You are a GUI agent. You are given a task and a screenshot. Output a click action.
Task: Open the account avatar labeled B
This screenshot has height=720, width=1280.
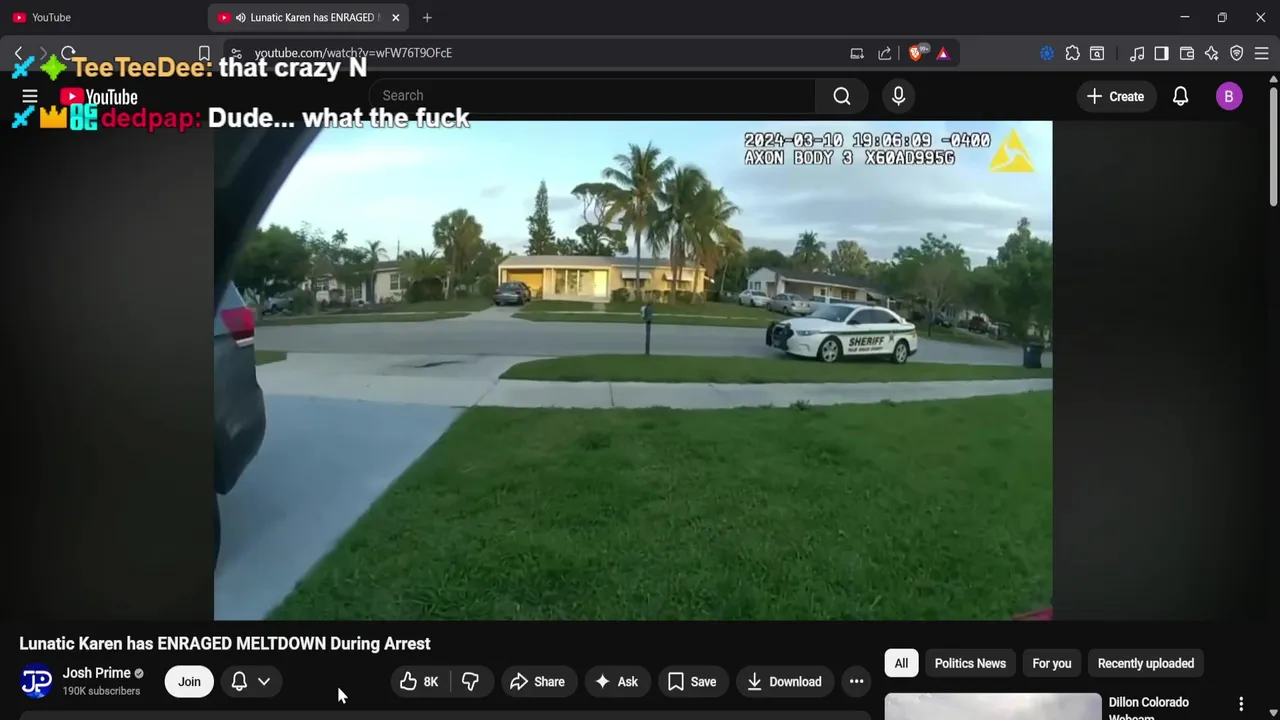[1229, 96]
